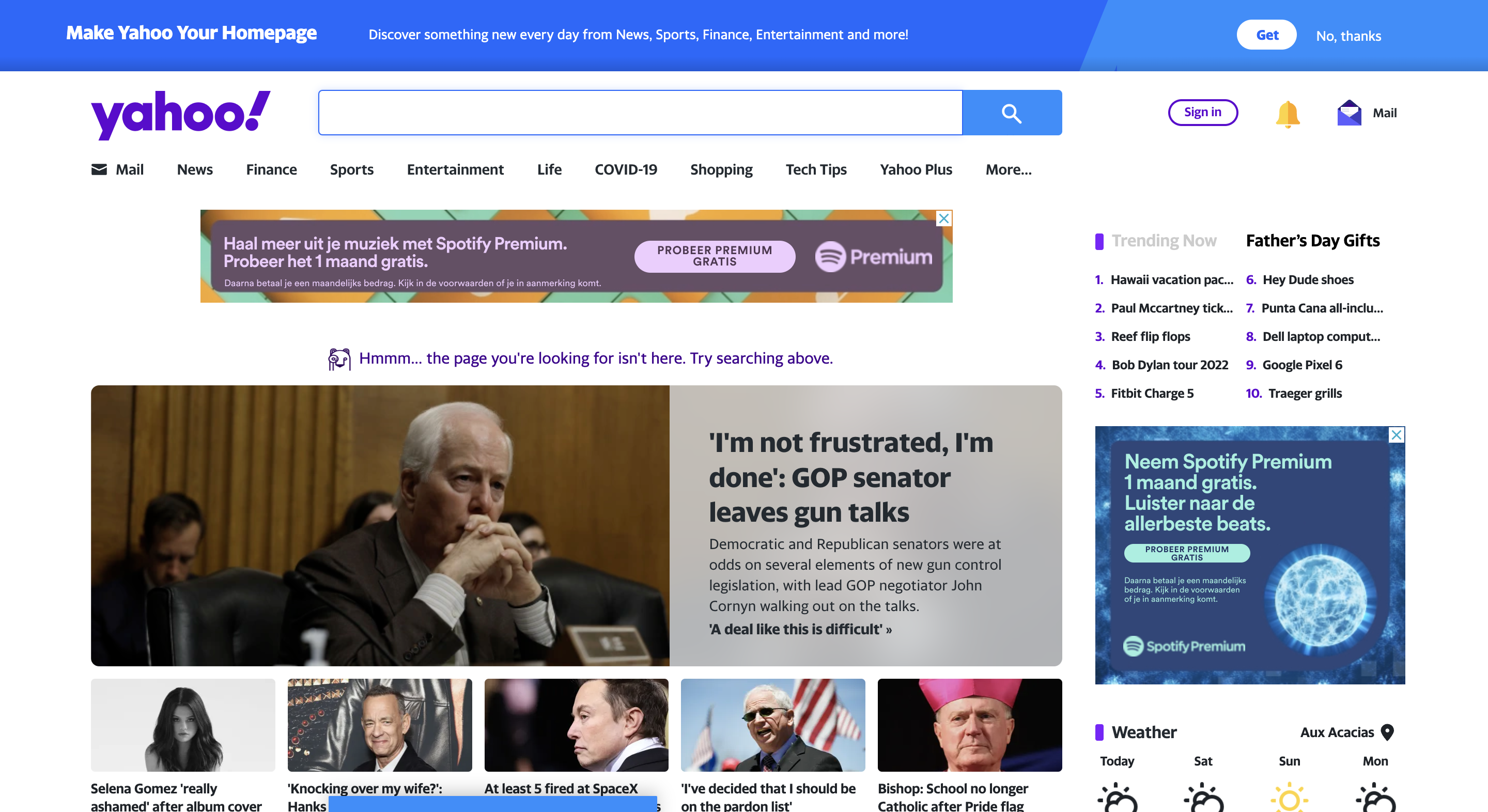Click the Mail text link next to envelope at top right
The height and width of the screenshot is (812, 1488).
click(1384, 113)
